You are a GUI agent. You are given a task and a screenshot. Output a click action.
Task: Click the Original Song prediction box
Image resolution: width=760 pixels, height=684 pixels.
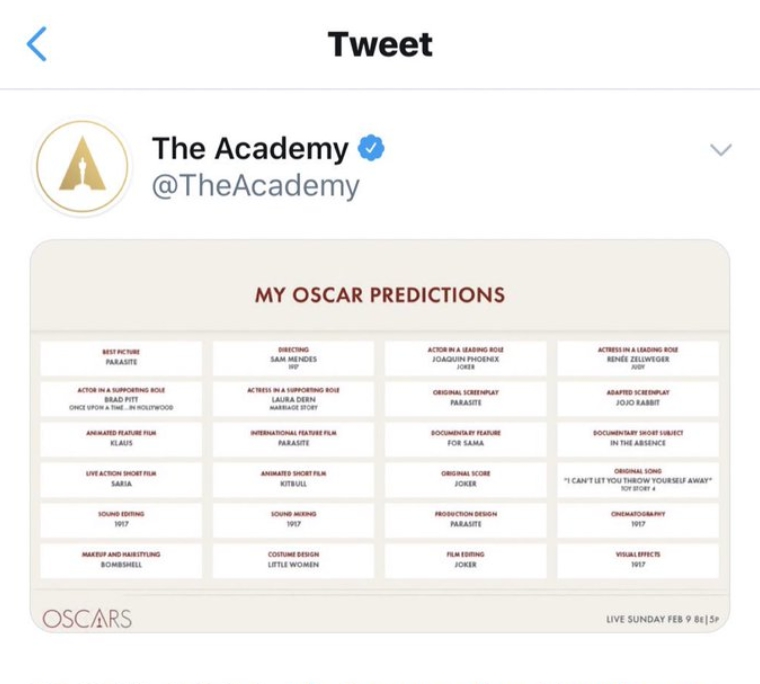(x=638, y=480)
